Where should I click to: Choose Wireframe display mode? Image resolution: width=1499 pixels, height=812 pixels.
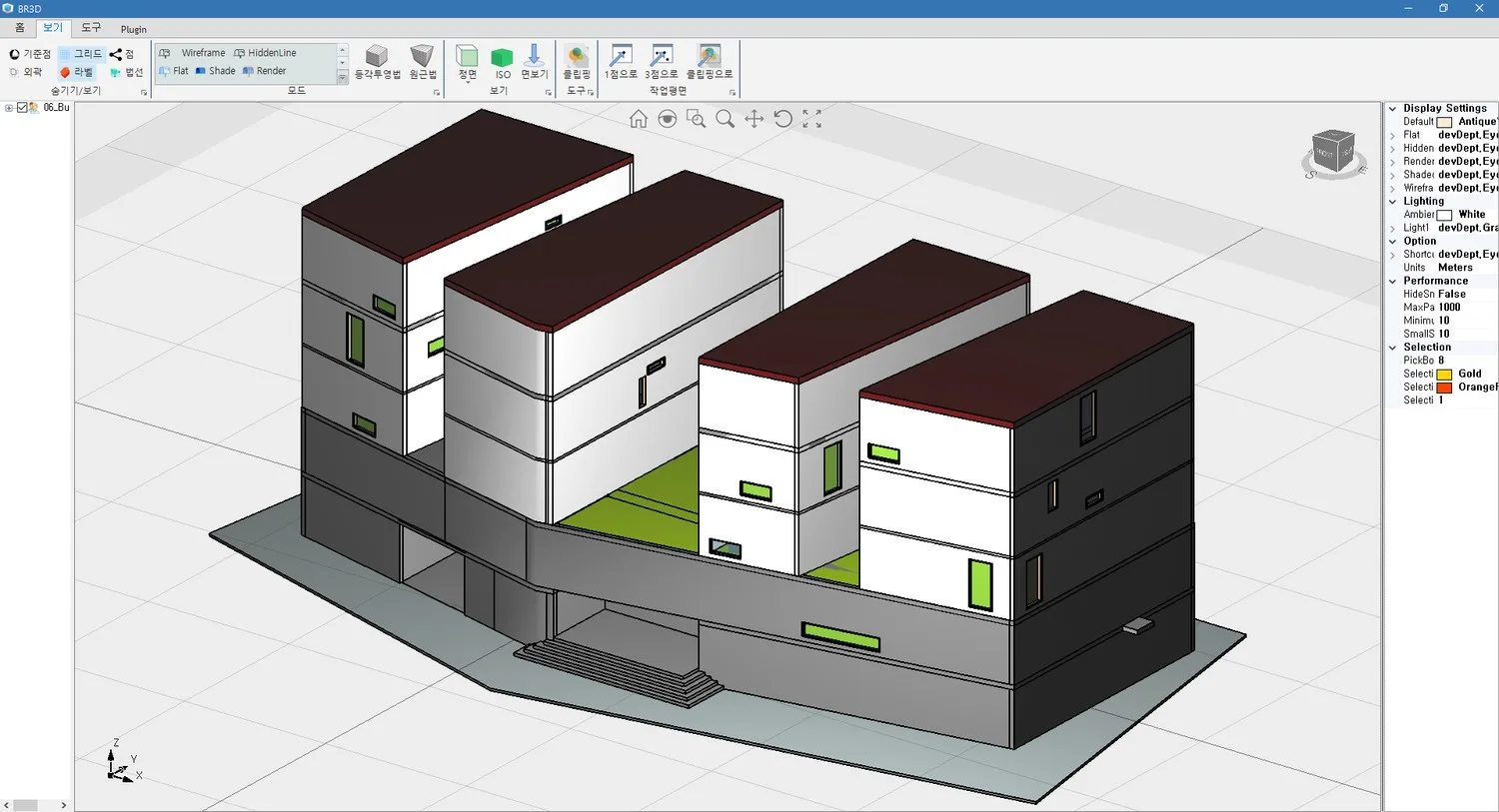tap(193, 53)
